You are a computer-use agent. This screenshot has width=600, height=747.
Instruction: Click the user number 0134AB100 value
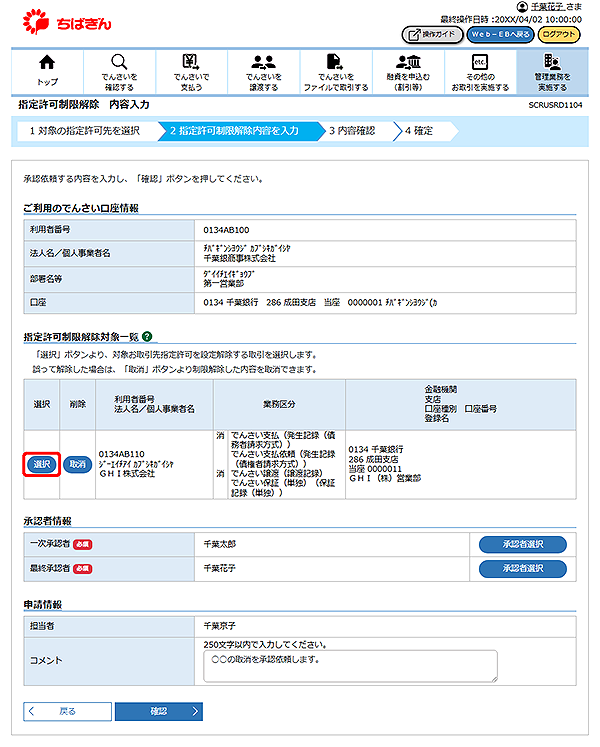[x=226, y=230]
